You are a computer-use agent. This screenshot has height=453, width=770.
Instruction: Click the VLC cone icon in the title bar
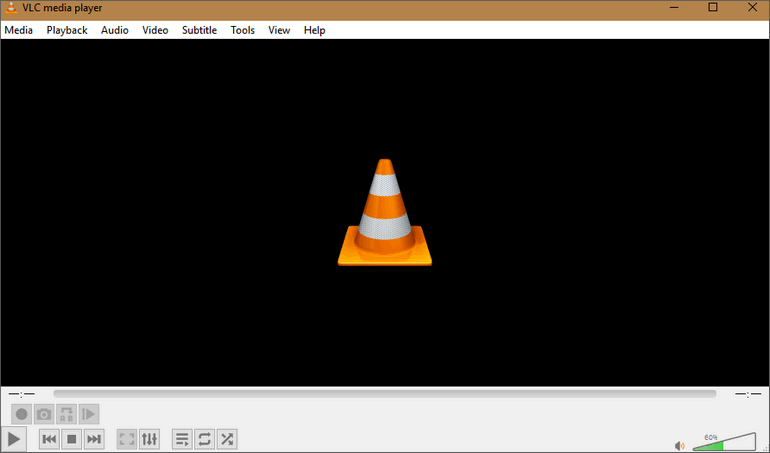click(11, 8)
